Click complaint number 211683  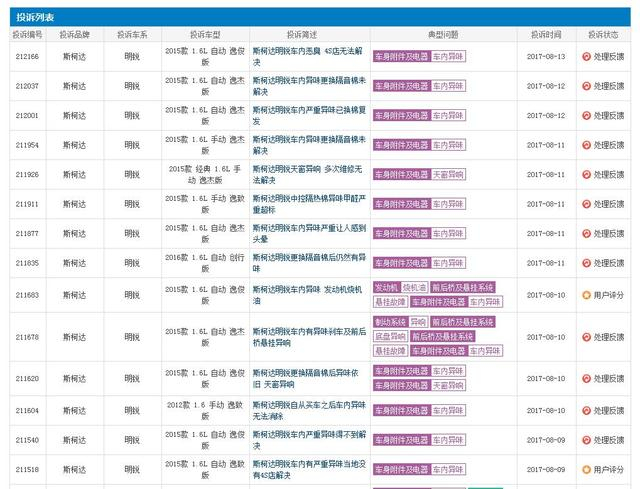coord(27,295)
